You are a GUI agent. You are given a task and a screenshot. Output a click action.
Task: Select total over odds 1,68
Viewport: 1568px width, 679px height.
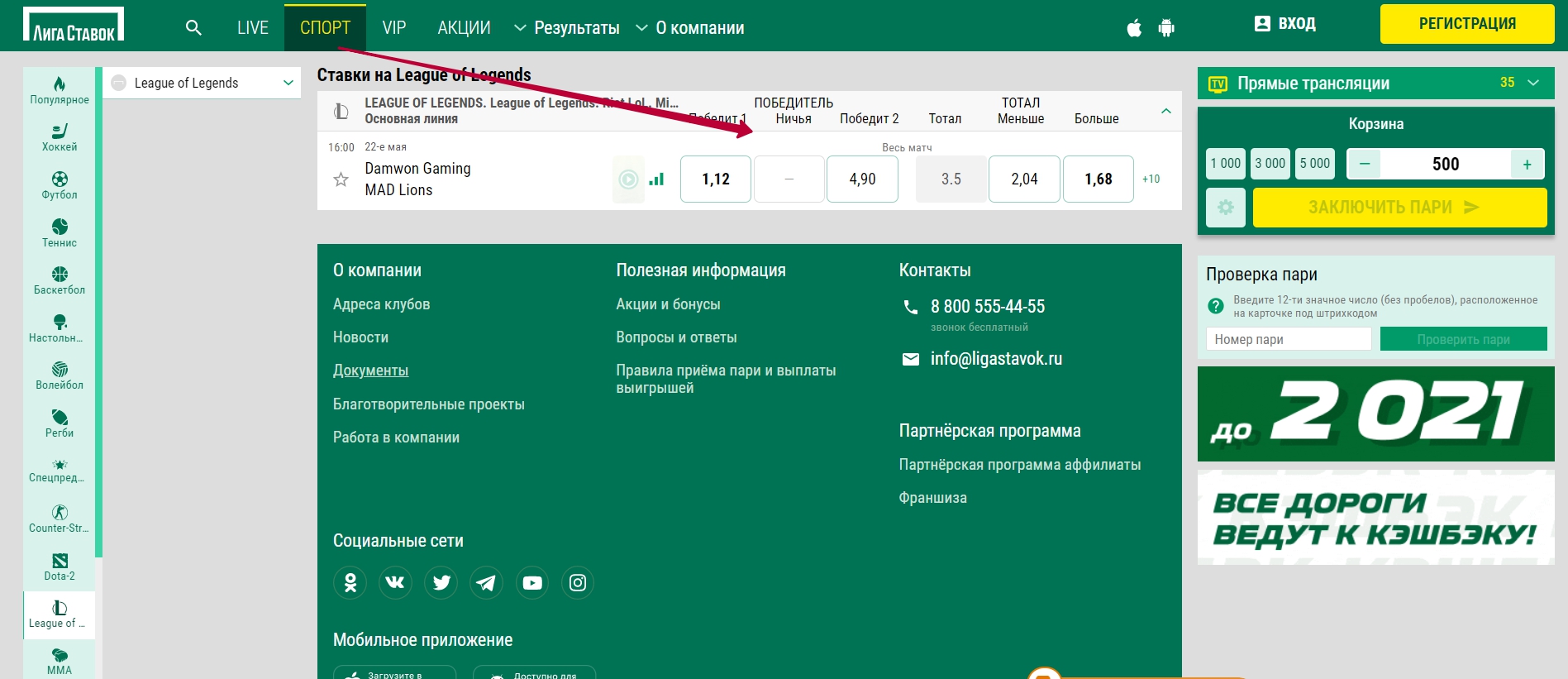pos(1098,179)
